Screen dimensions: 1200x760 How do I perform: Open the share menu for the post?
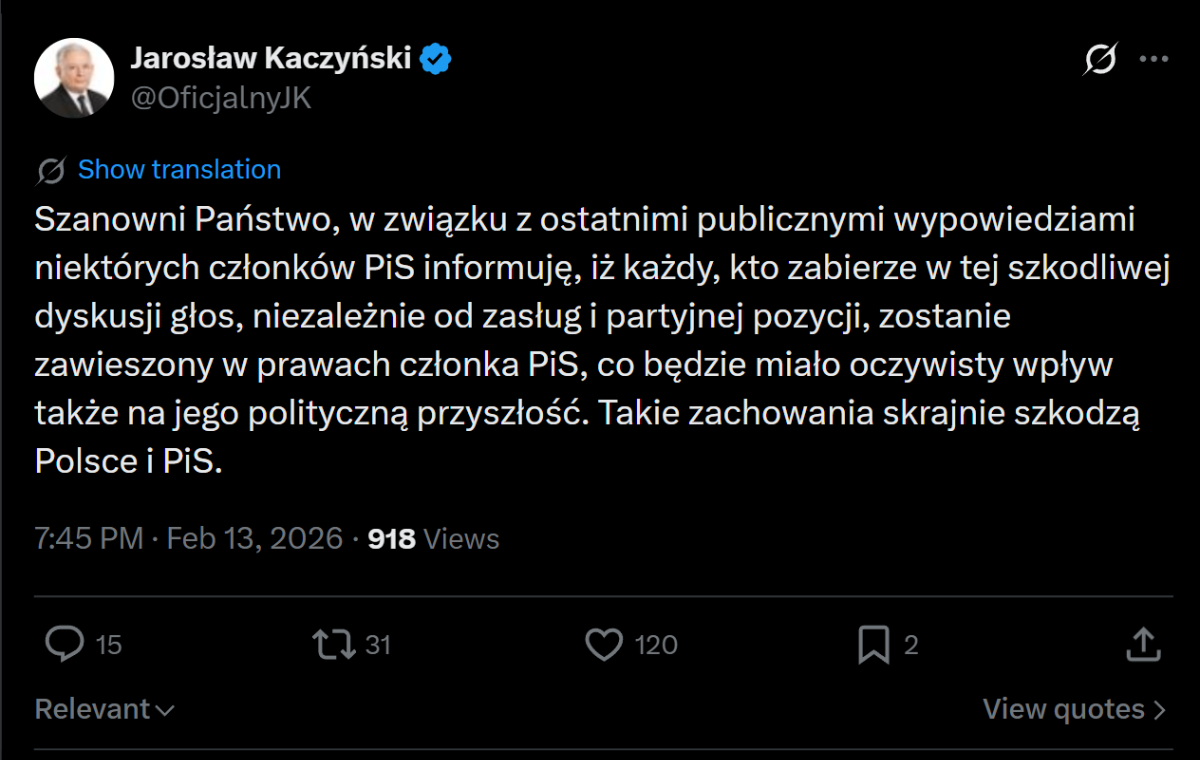click(1144, 645)
